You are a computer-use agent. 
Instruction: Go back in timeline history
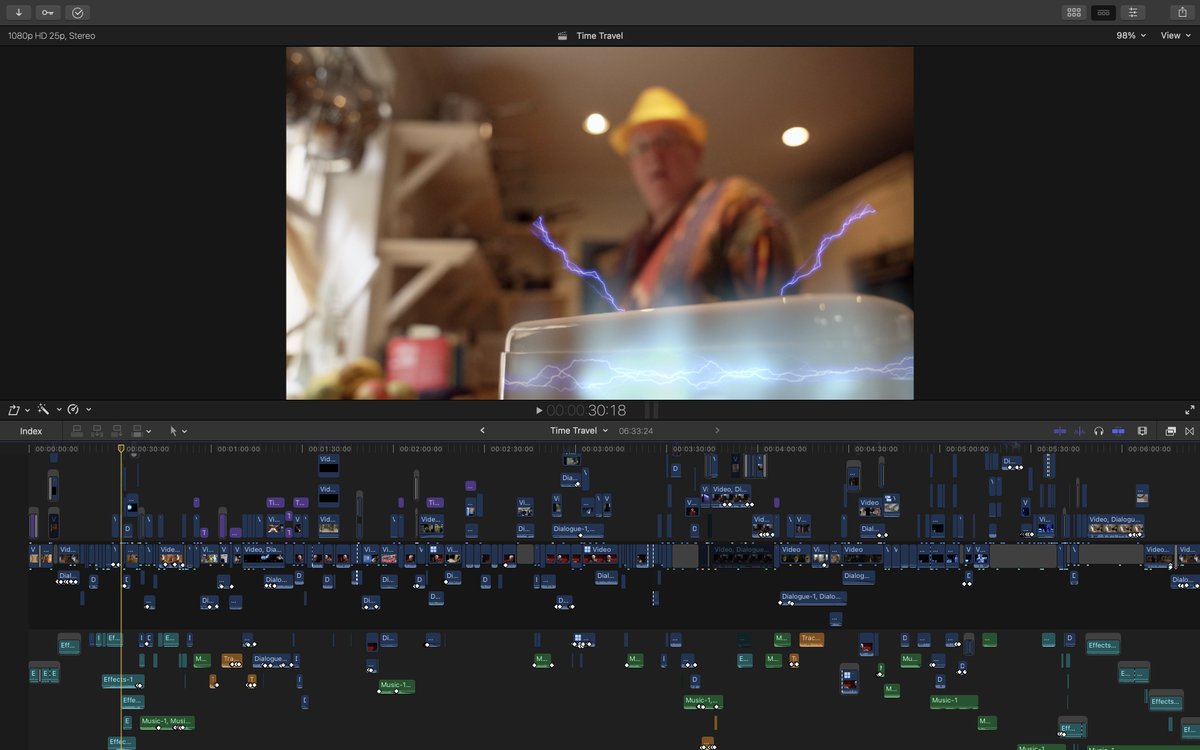[482, 431]
